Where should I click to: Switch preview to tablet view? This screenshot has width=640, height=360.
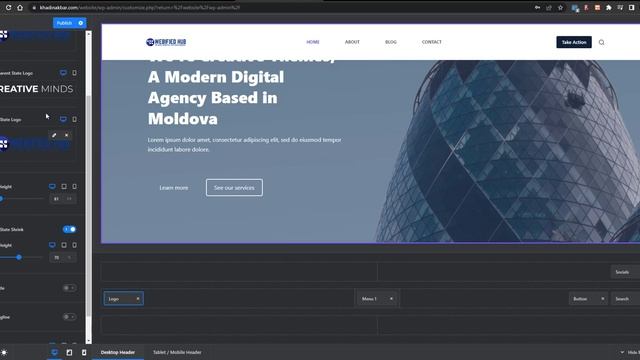(x=69, y=352)
